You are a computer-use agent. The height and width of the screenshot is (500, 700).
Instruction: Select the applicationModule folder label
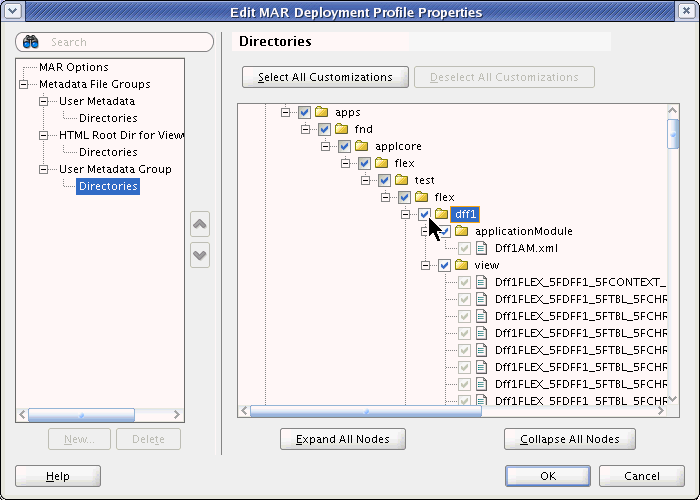523,231
